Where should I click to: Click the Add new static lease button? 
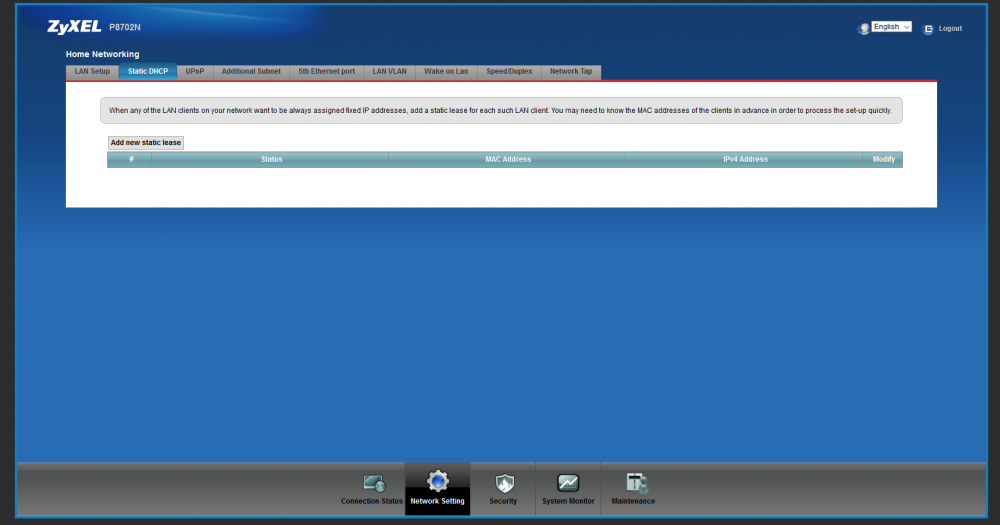[x=145, y=142]
